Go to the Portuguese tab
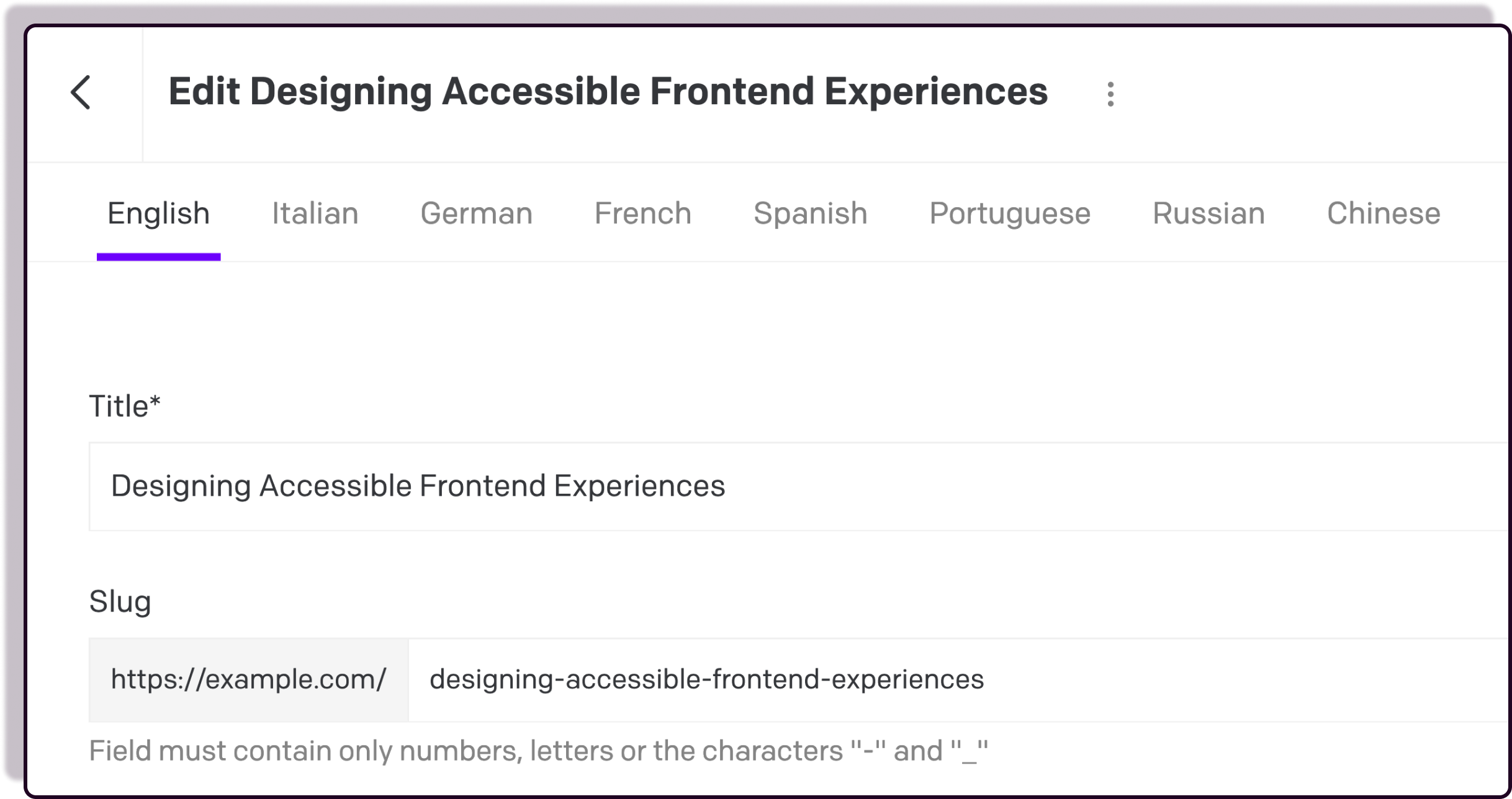 click(x=1009, y=214)
